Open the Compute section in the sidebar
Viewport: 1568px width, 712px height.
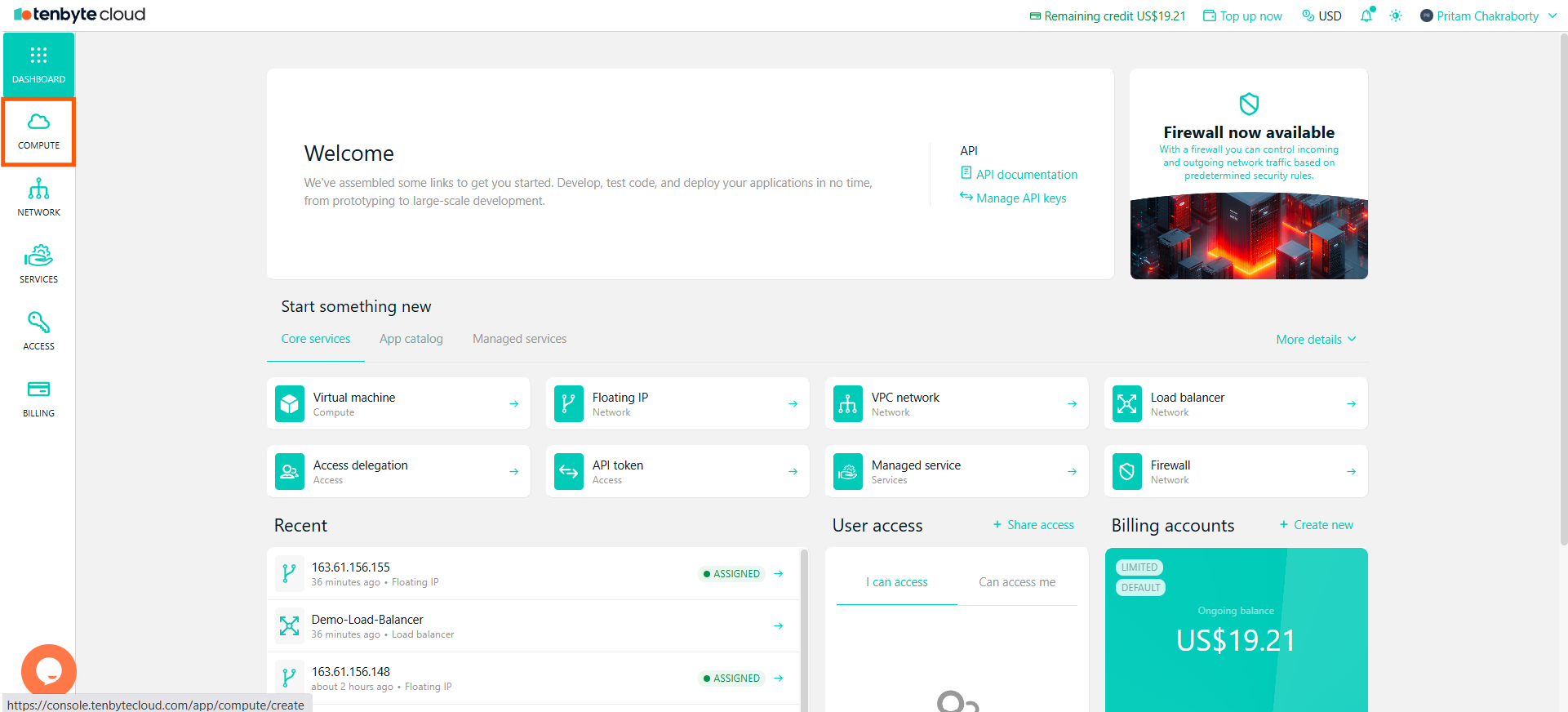(x=38, y=131)
